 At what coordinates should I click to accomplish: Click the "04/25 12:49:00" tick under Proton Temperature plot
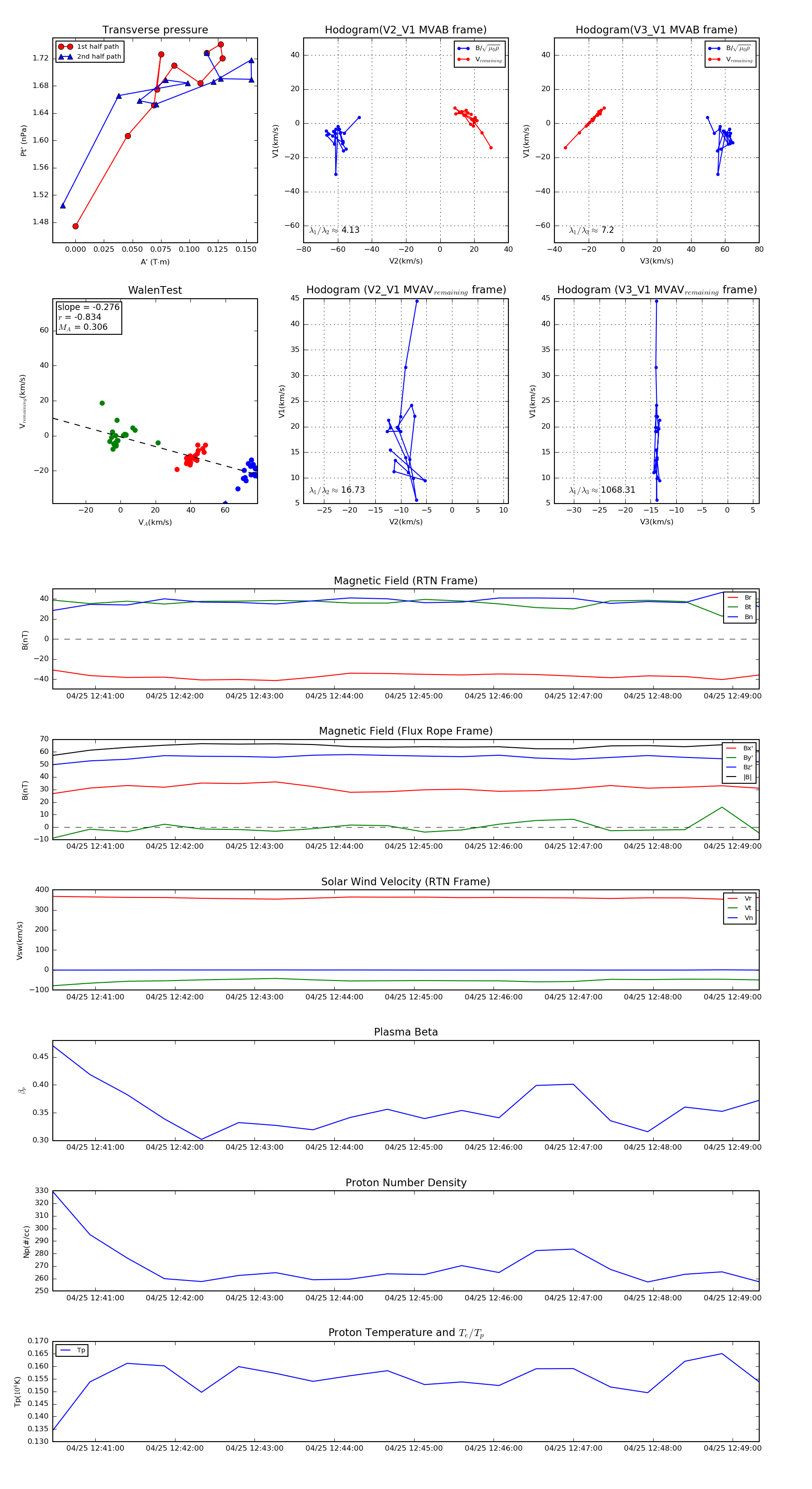pyautogui.click(x=732, y=1448)
